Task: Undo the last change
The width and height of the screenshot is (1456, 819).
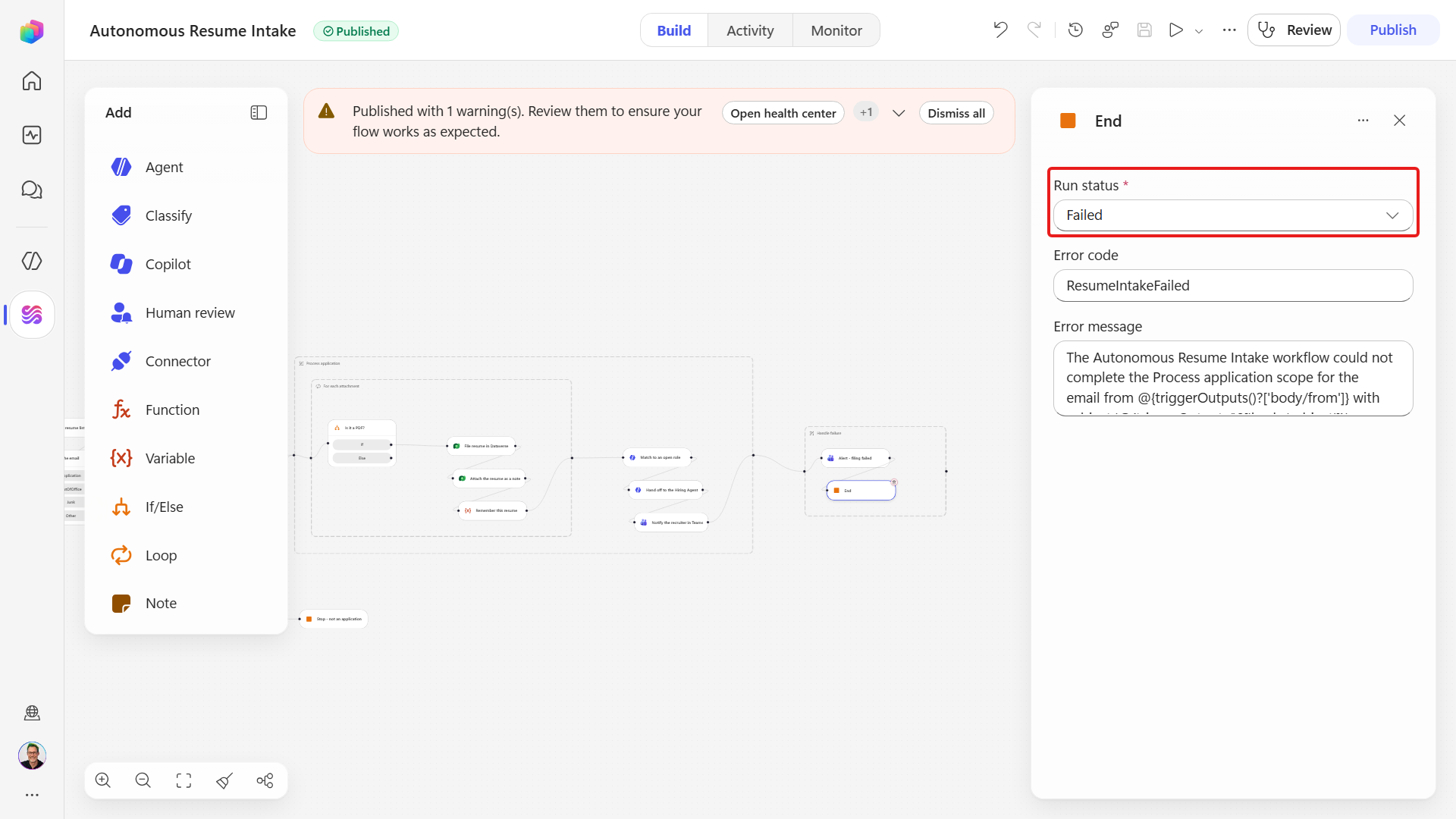Action: (x=1000, y=30)
